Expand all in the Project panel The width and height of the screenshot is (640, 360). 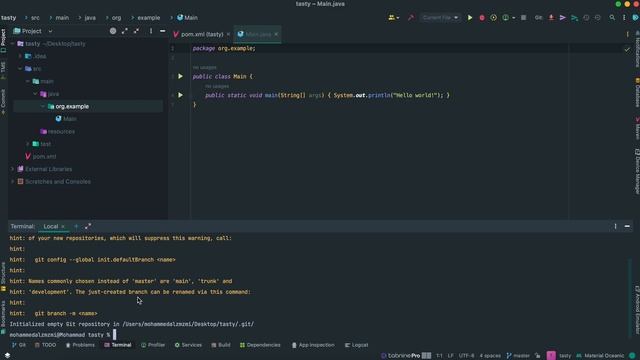click(124, 31)
